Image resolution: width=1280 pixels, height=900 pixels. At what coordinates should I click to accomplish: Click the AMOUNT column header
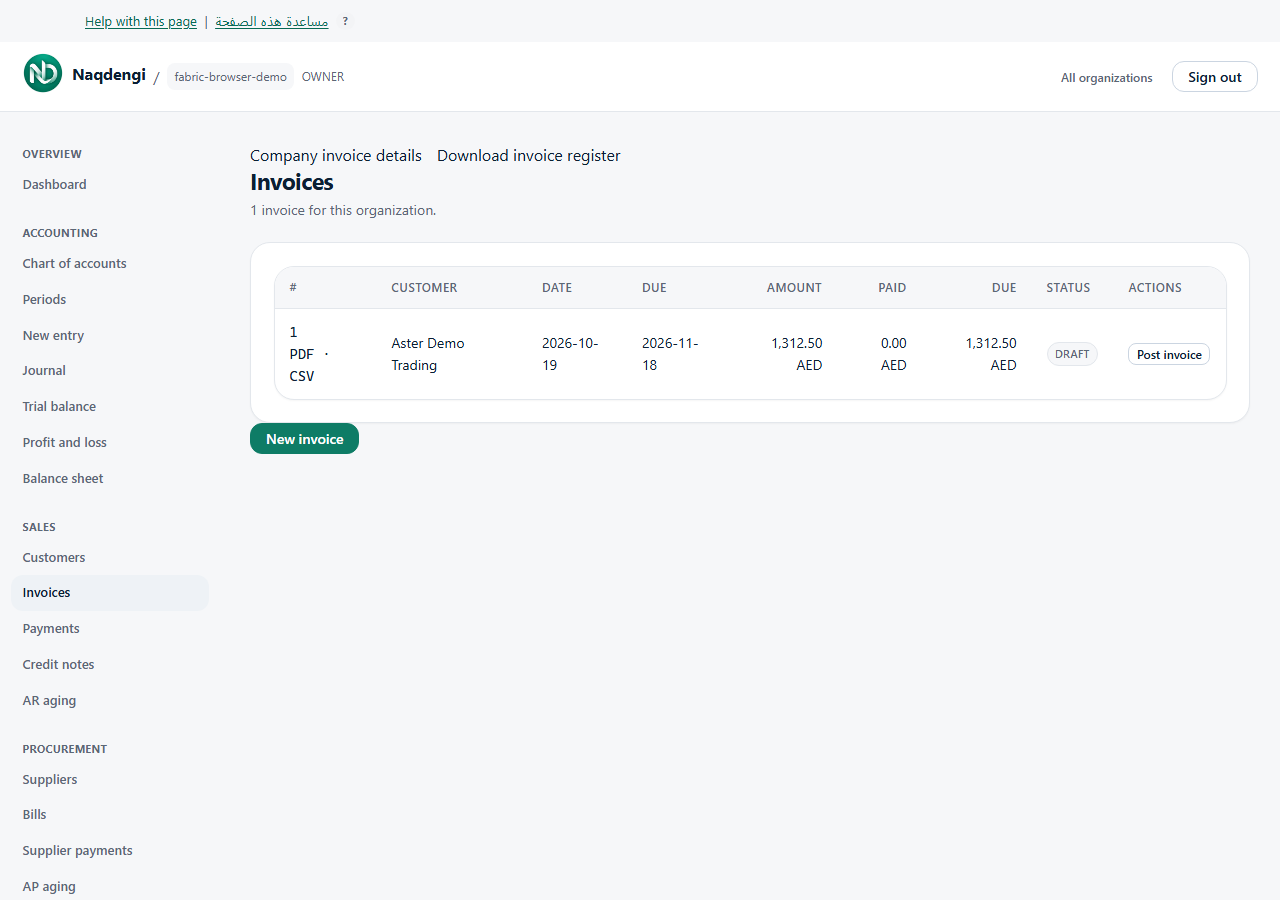pyautogui.click(x=794, y=287)
